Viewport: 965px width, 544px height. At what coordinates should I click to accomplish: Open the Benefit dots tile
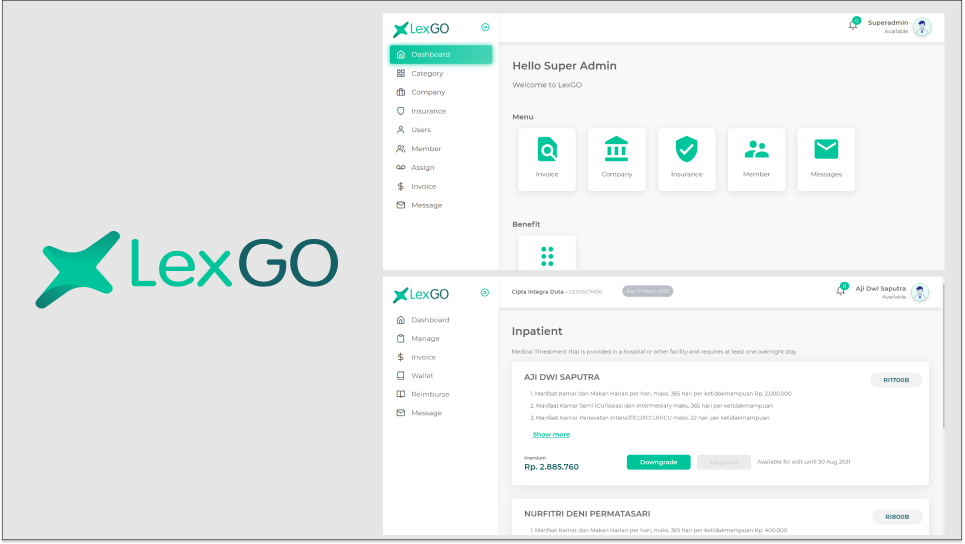pyautogui.click(x=547, y=254)
